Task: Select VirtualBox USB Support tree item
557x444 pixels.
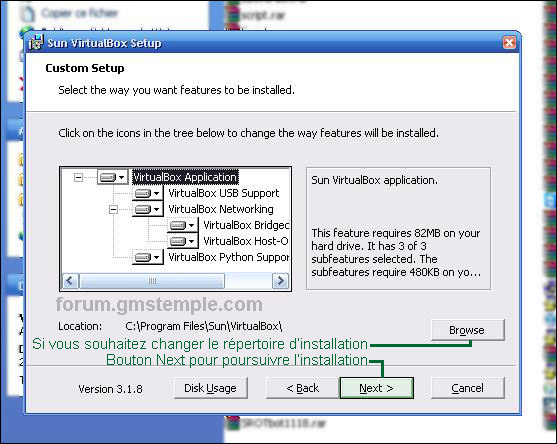Action: [x=224, y=193]
